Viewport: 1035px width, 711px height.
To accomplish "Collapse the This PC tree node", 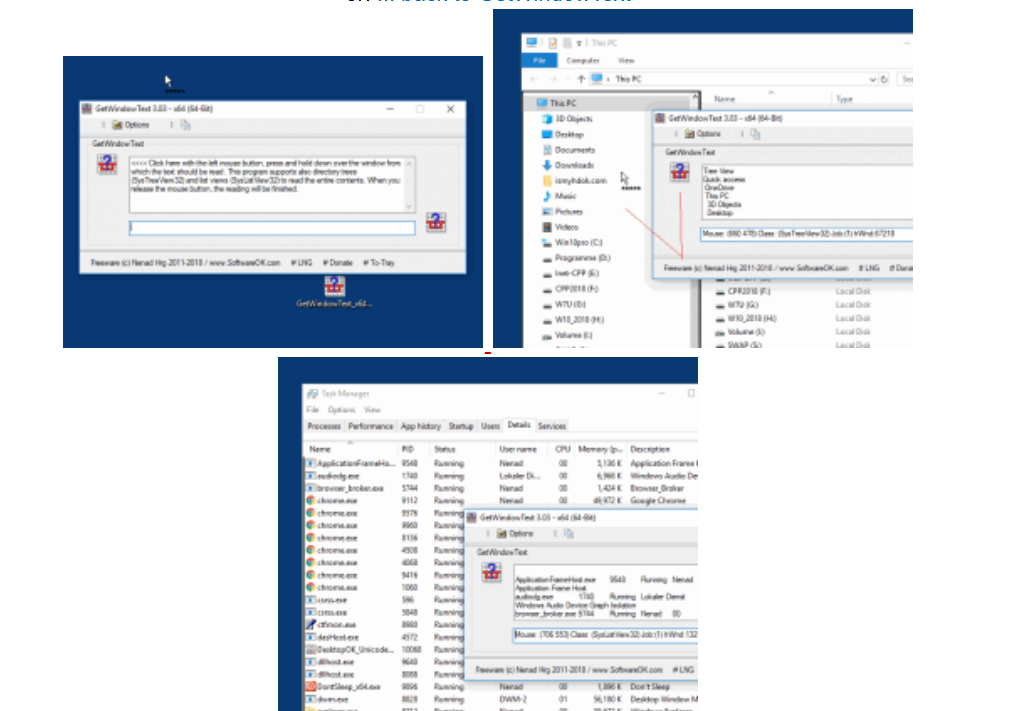I will (531, 103).
